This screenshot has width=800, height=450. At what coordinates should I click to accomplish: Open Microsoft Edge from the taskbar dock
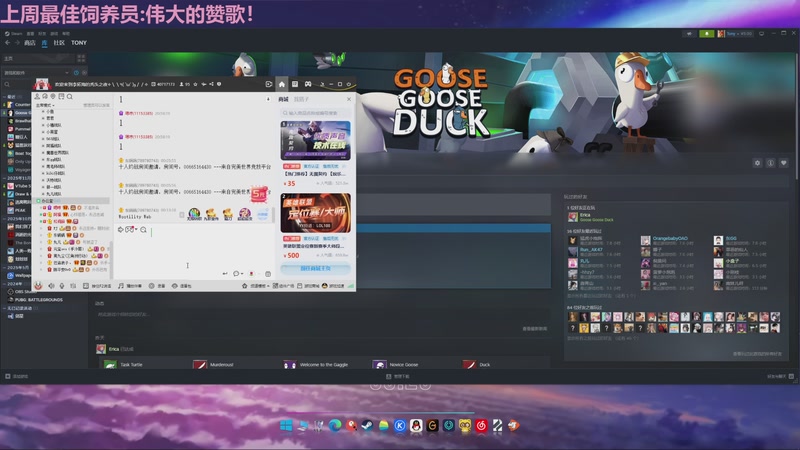335,426
